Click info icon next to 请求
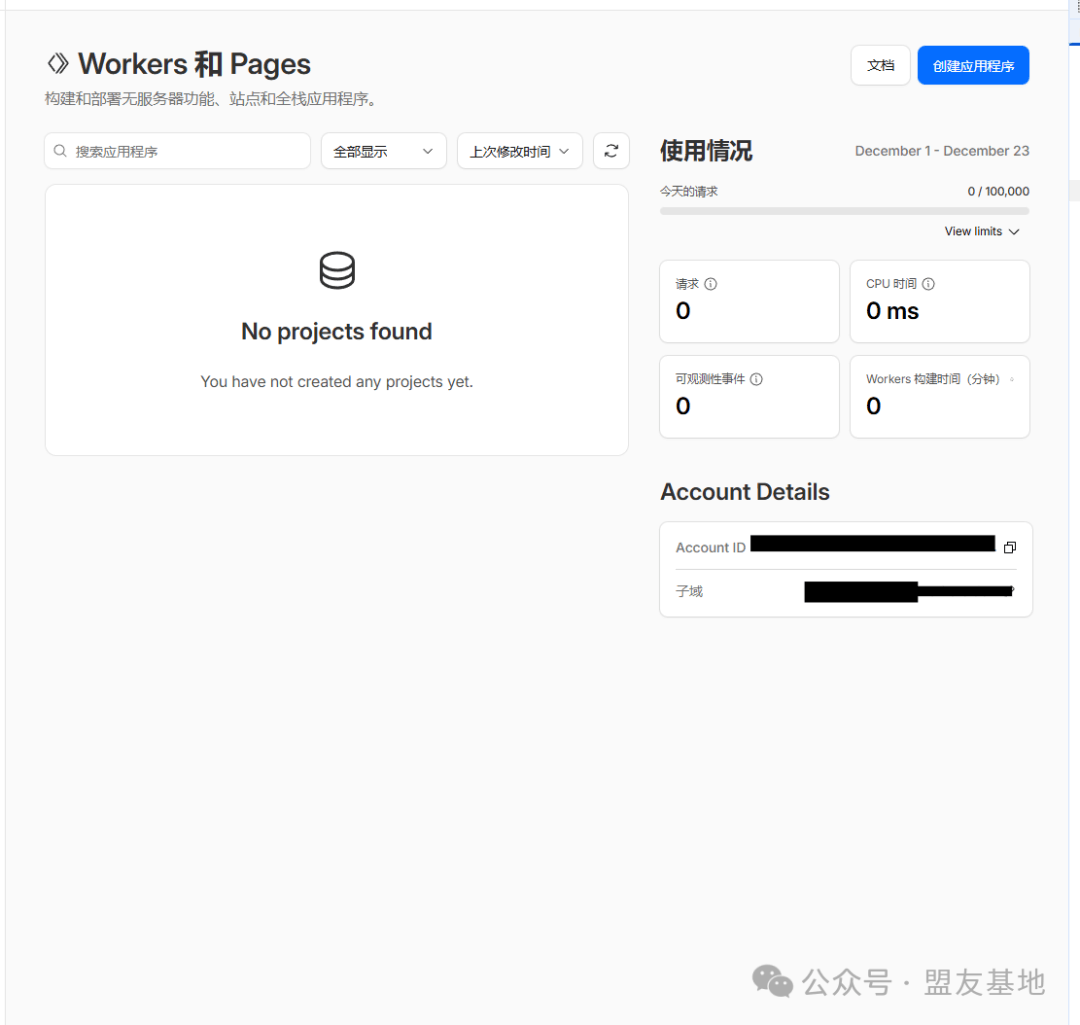 (x=711, y=284)
